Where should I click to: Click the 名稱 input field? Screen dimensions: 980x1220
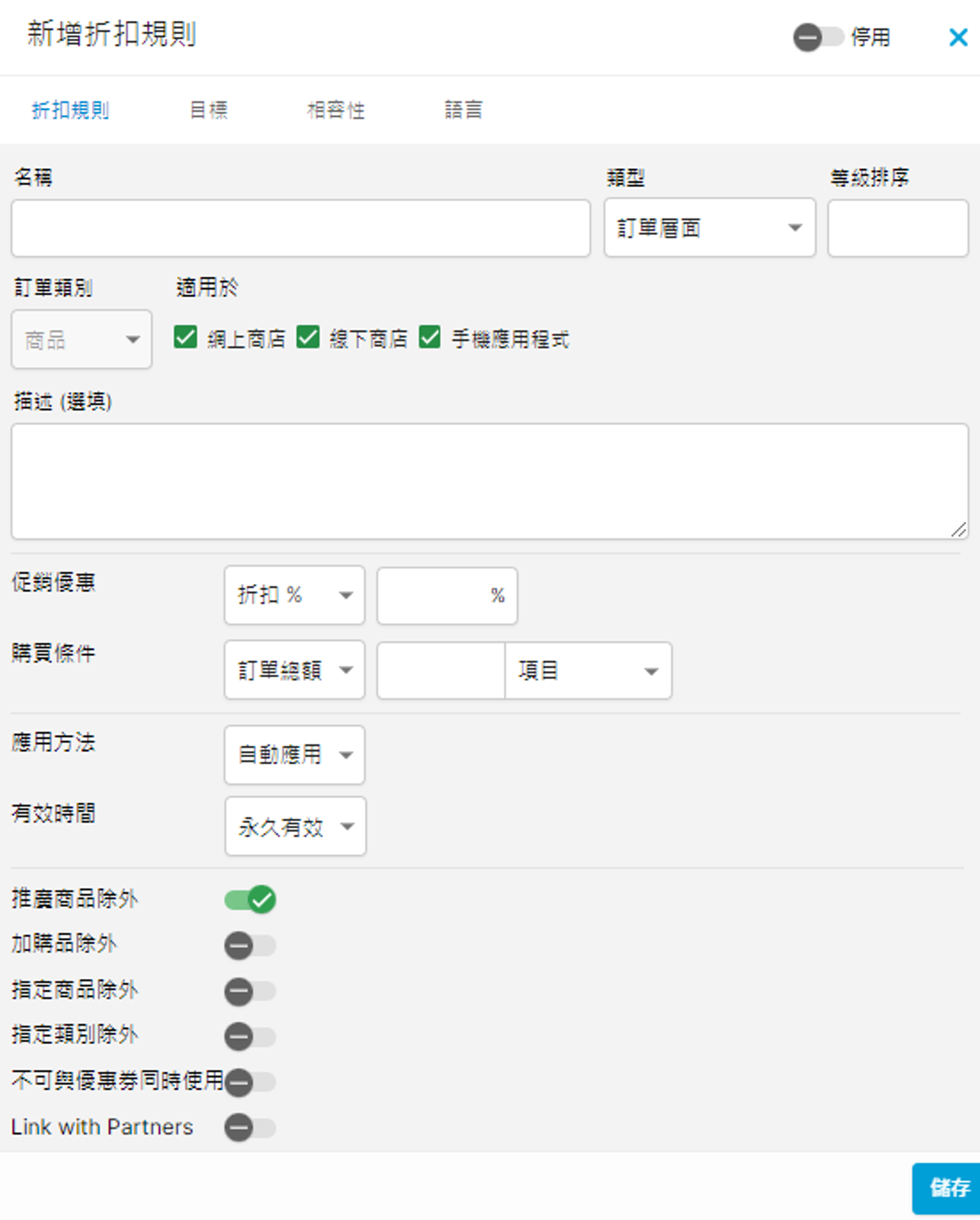(x=300, y=228)
